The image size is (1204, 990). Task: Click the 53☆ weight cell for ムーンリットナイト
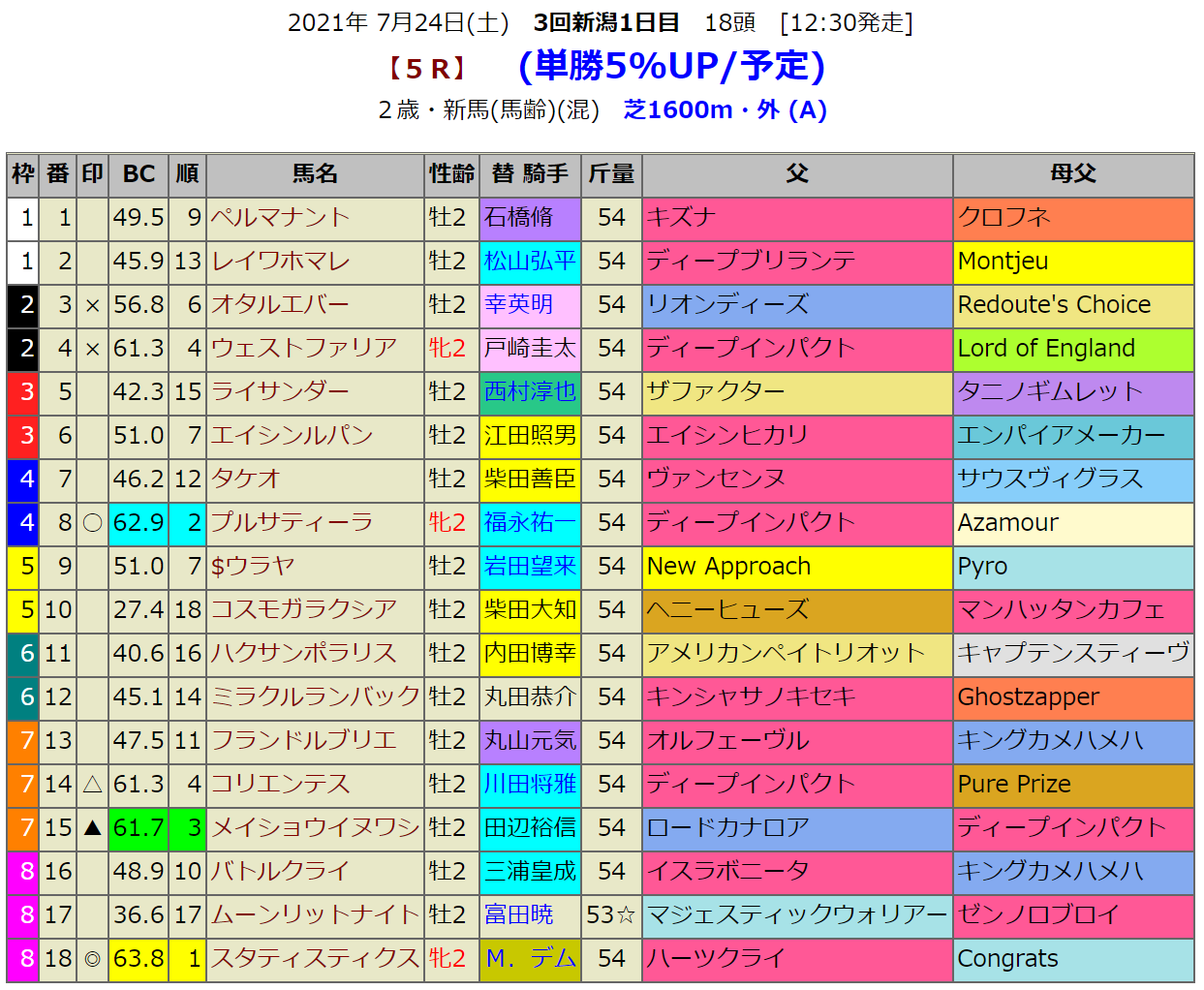[x=611, y=915]
